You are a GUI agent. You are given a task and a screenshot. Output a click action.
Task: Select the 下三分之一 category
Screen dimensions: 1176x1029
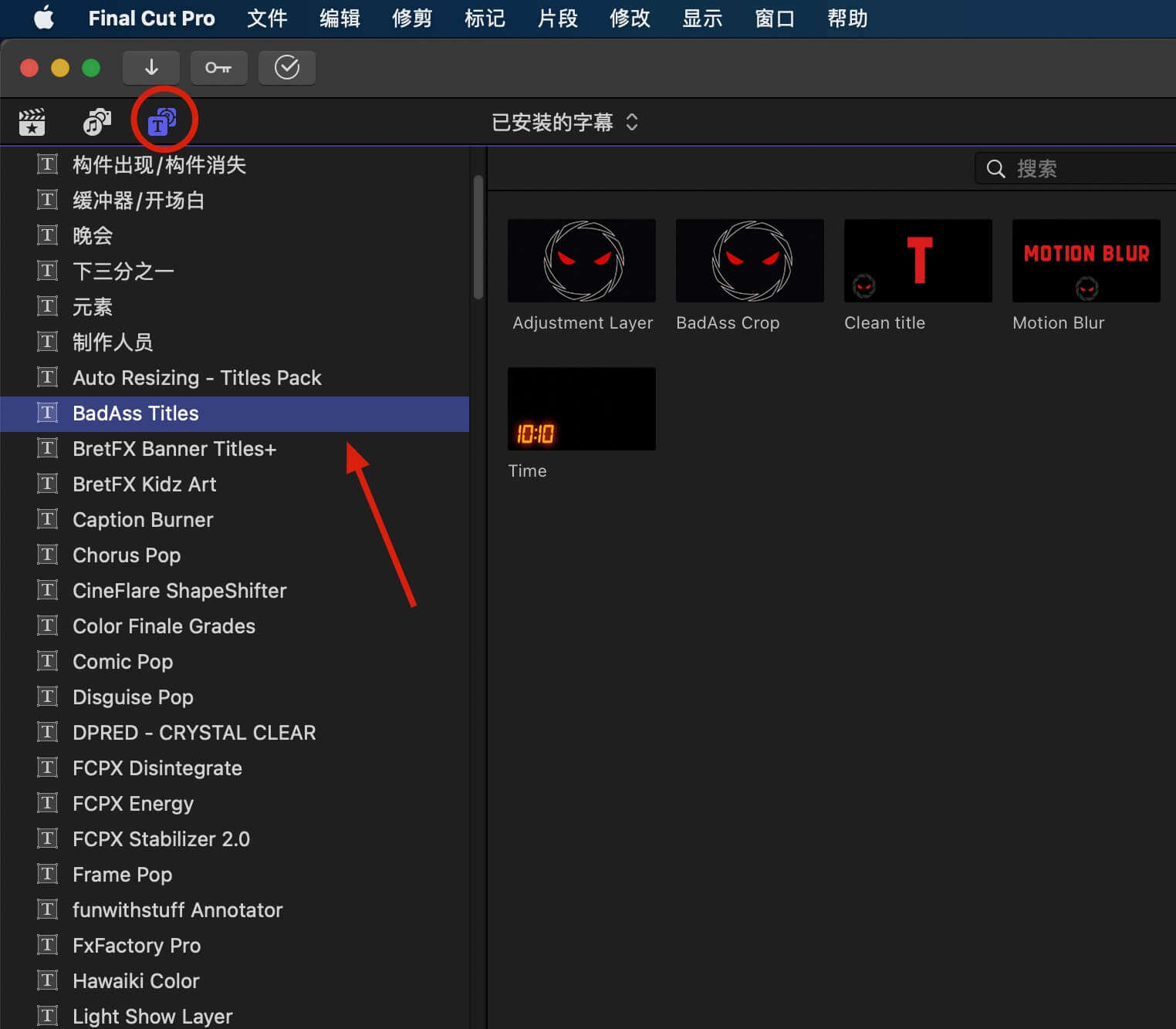235,271
